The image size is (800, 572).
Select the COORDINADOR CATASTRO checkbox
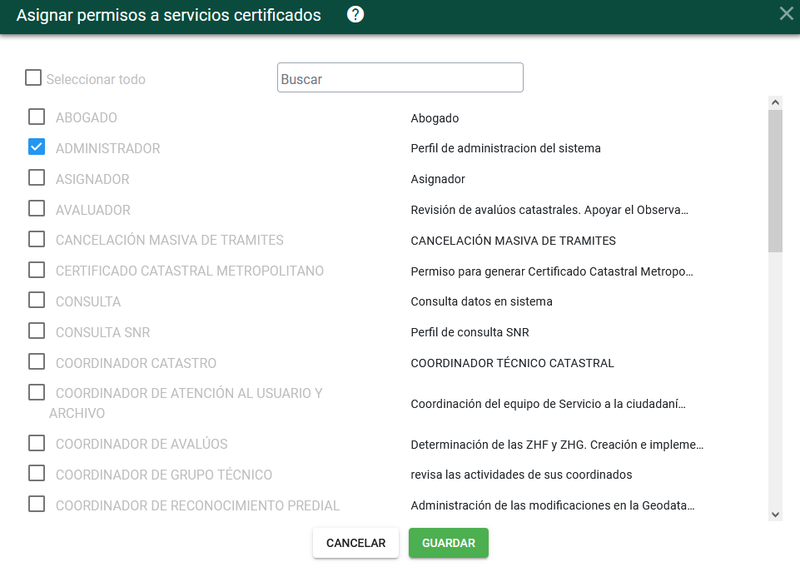coord(37,362)
